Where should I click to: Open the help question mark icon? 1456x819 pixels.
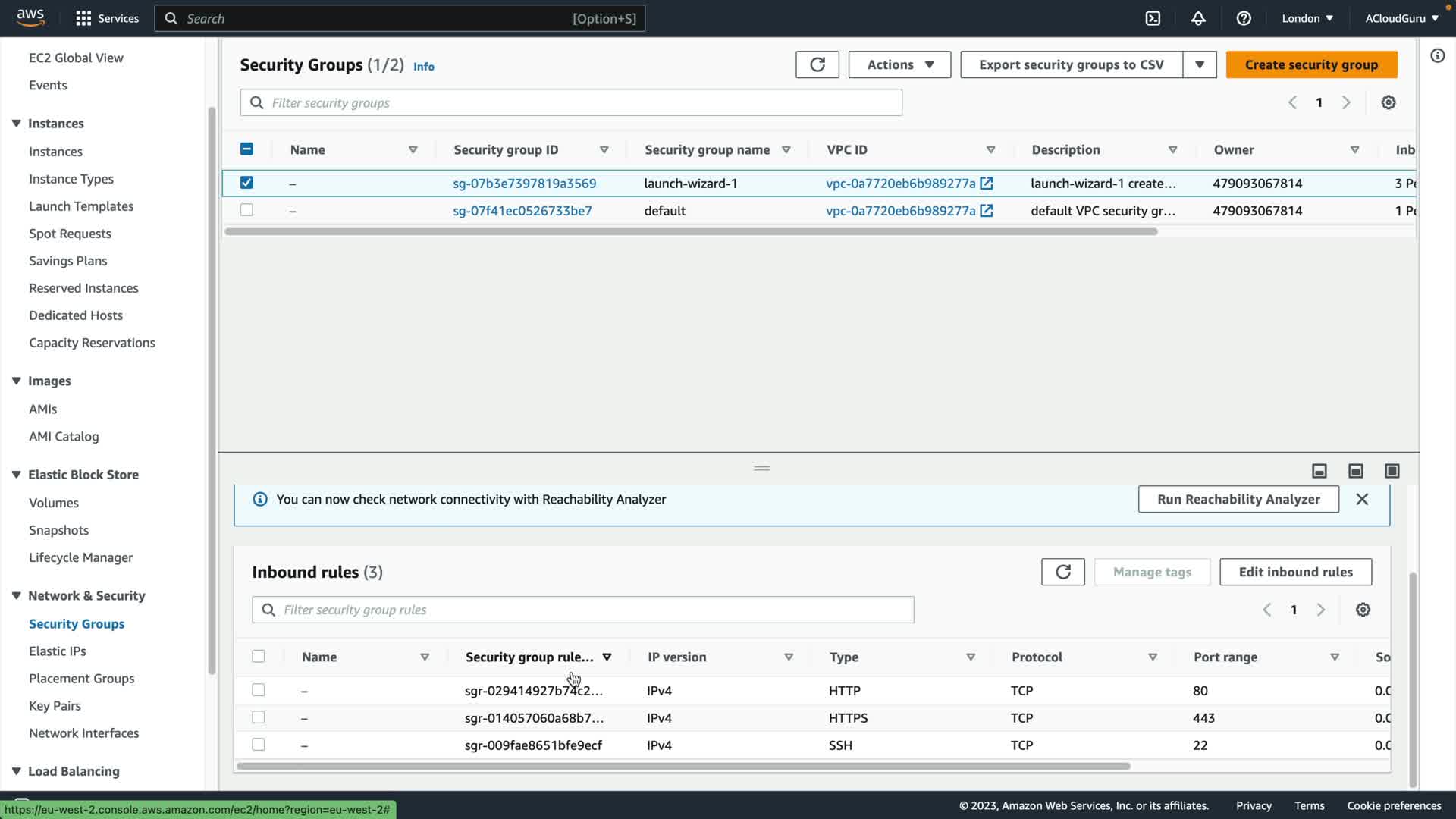click(1244, 18)
